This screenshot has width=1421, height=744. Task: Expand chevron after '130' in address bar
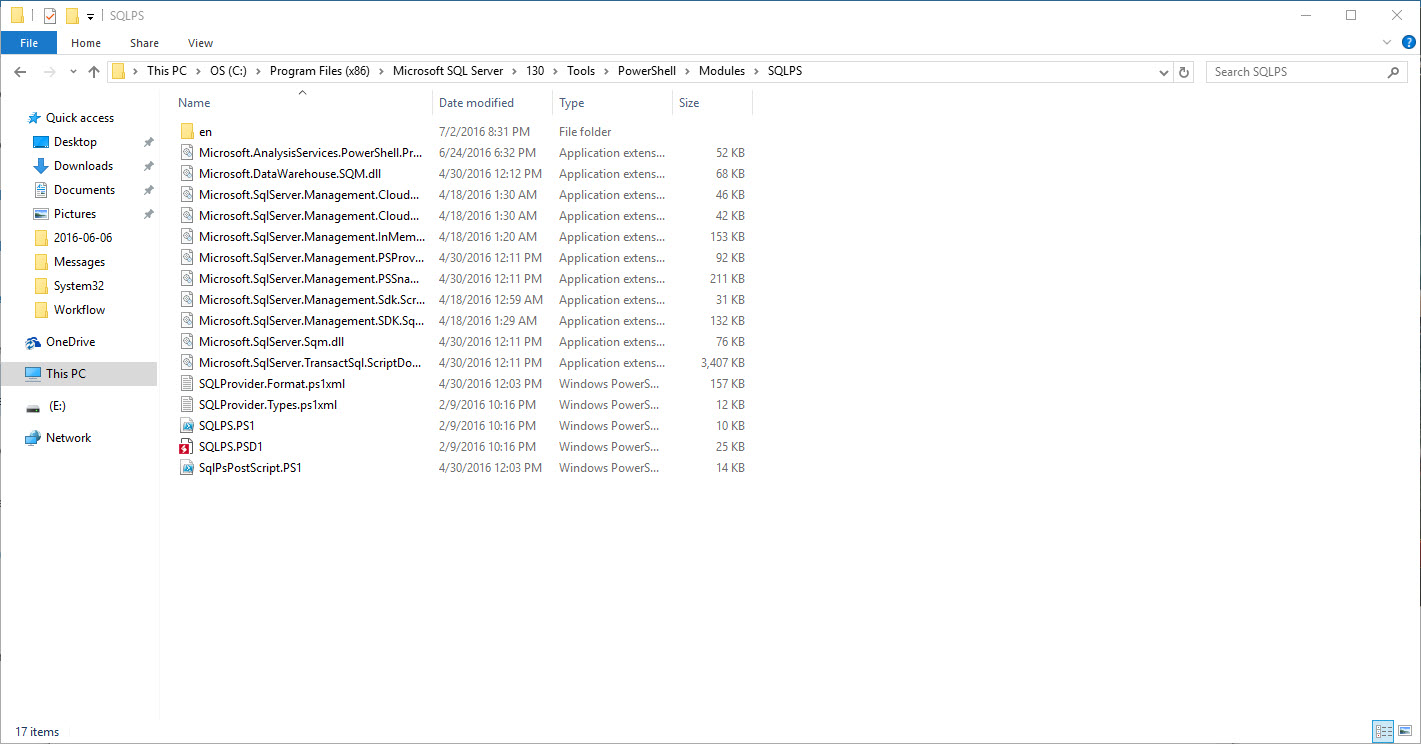pos(556,72)
